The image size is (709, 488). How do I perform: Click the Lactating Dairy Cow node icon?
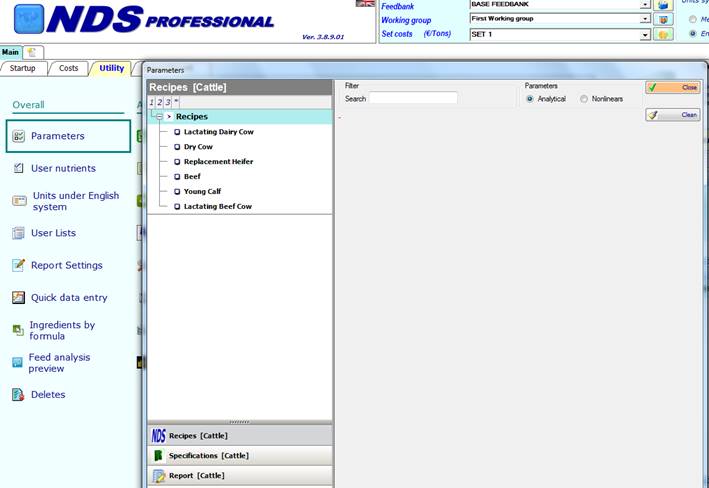[x=177, y=132]
